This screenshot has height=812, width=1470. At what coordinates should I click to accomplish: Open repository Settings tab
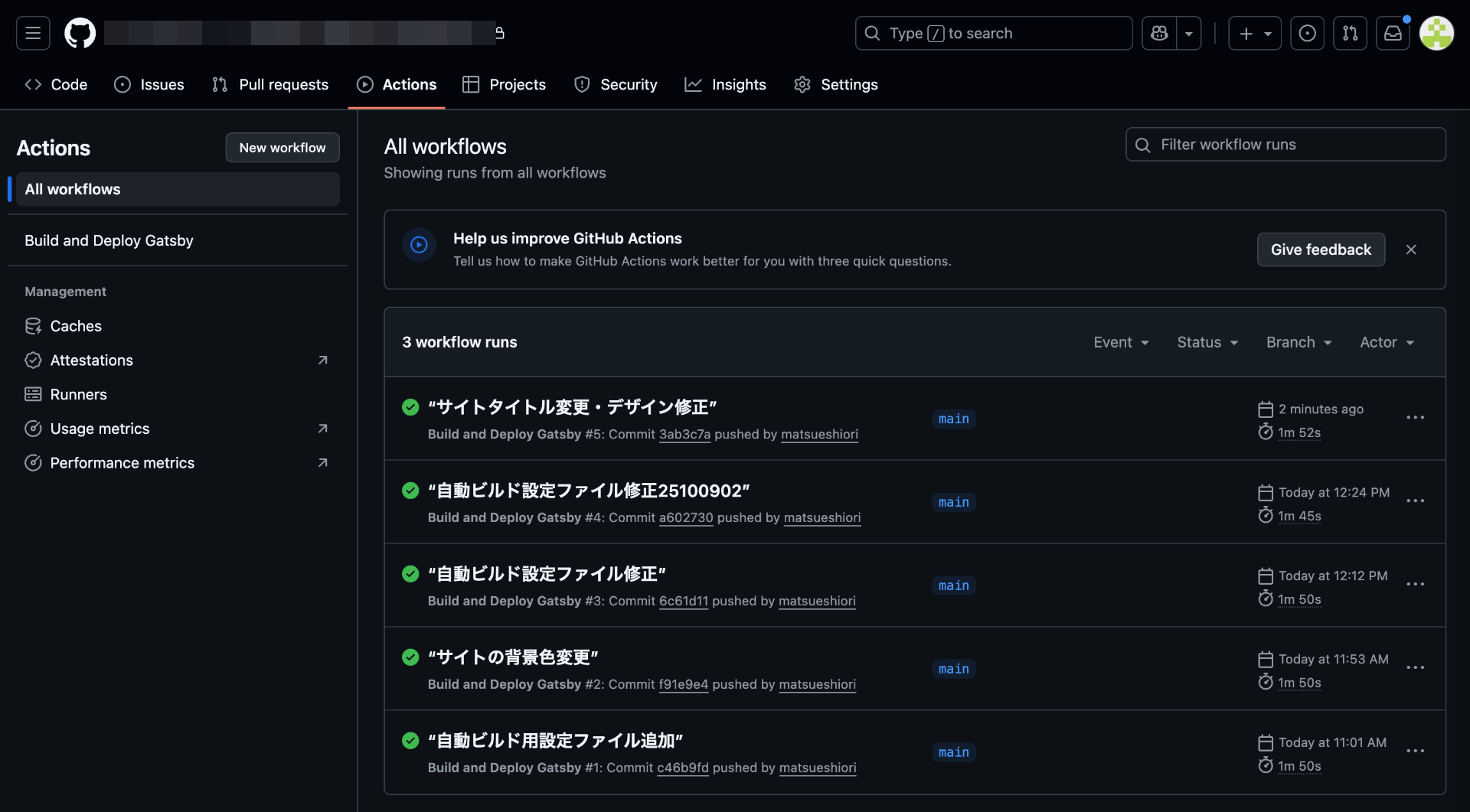tap(836, 84)
